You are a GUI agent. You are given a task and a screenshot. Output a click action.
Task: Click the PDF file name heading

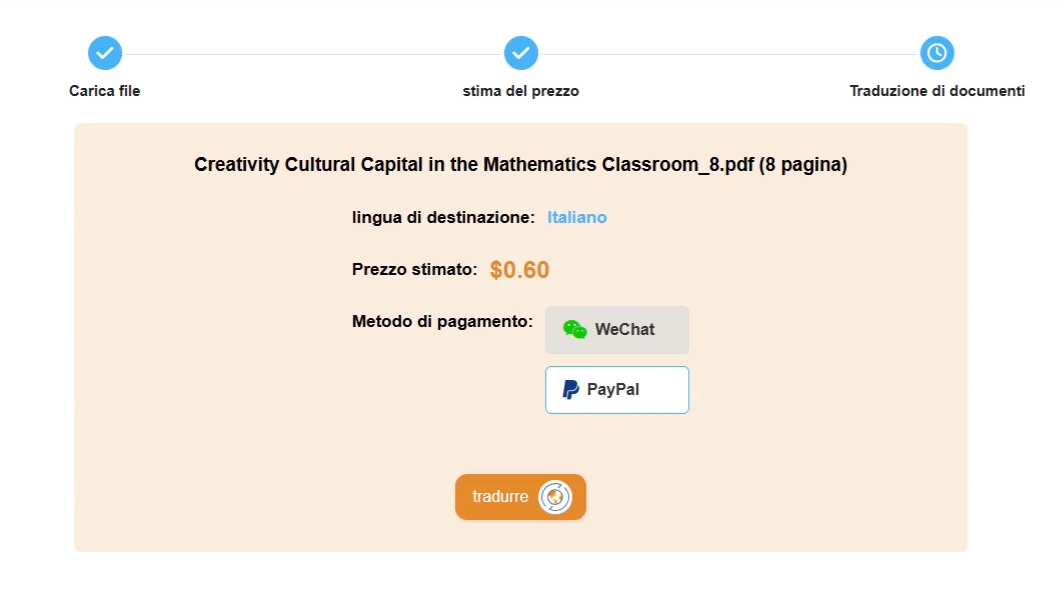click(x=521, y=165)
